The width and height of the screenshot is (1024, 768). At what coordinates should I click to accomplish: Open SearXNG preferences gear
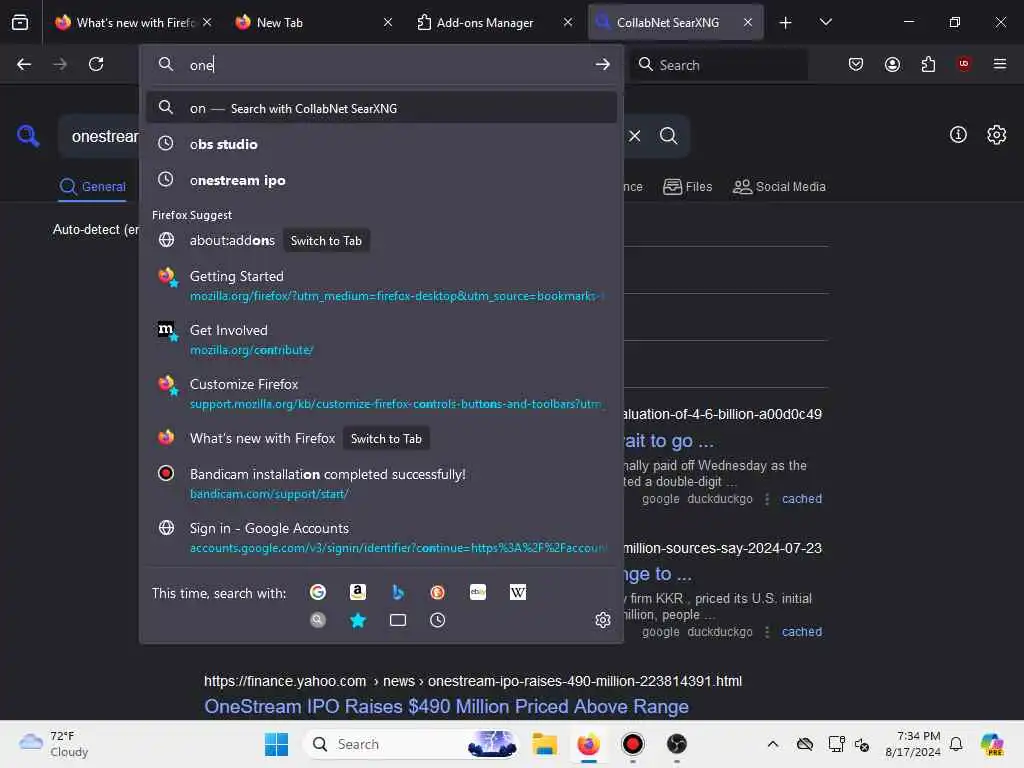(997, 135)
